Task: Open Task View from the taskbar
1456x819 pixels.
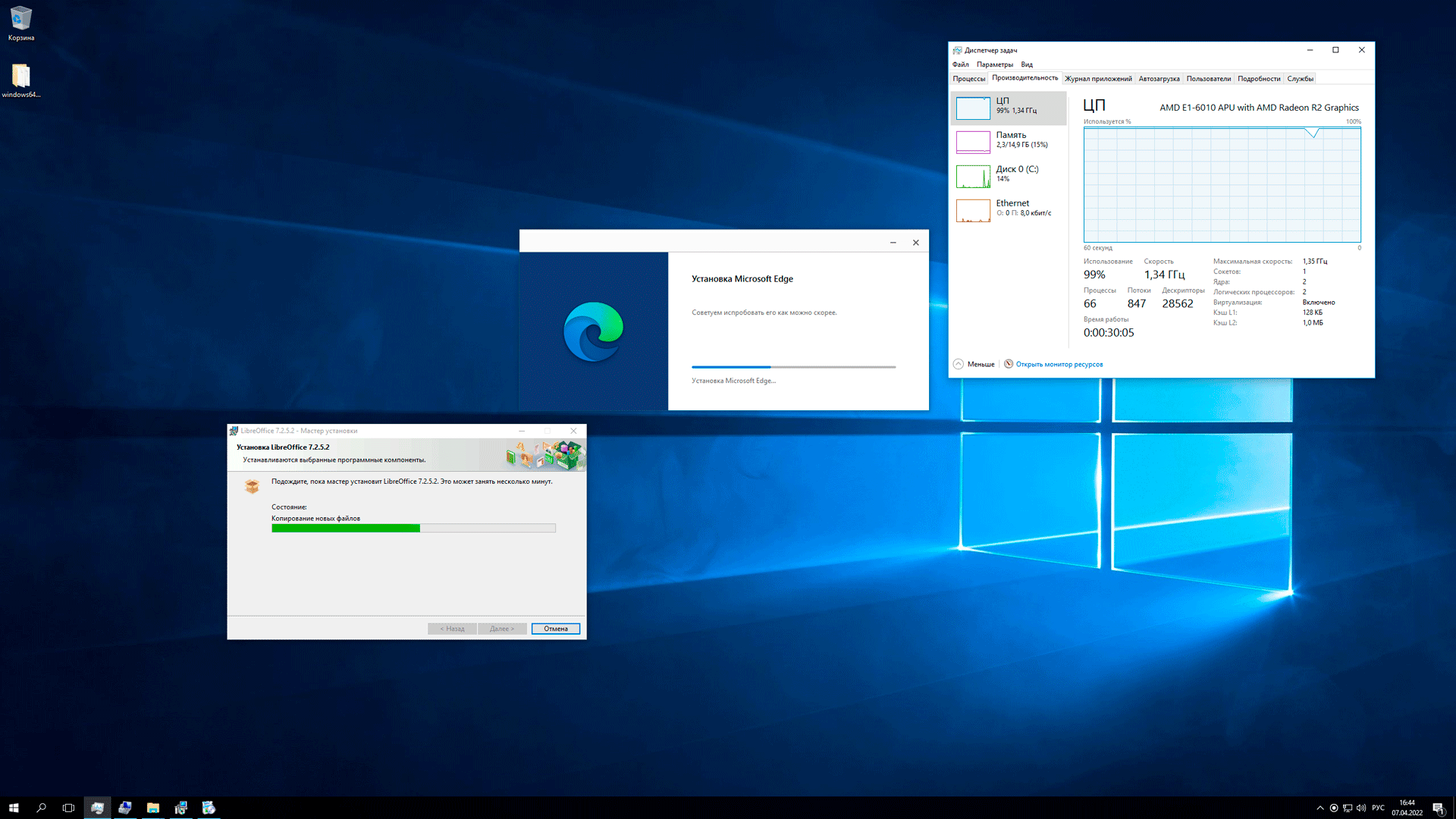Action: [x=68, y=808]
